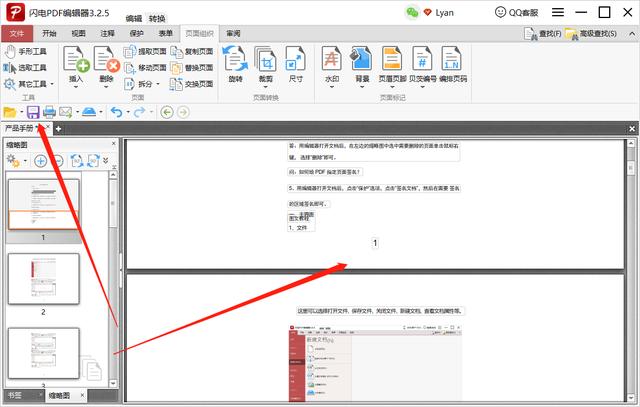Select the 产品手册 document tab
This screenshot has height=407, width=640.
[x=19, y=129]
